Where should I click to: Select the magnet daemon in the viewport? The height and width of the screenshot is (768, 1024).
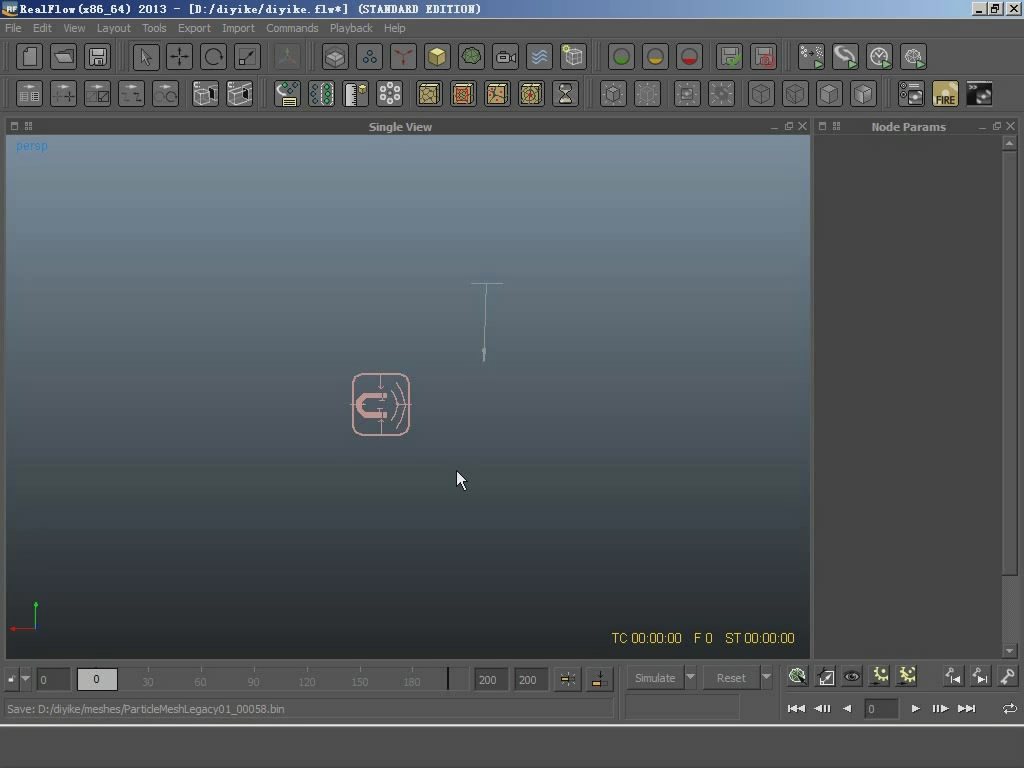381,404
